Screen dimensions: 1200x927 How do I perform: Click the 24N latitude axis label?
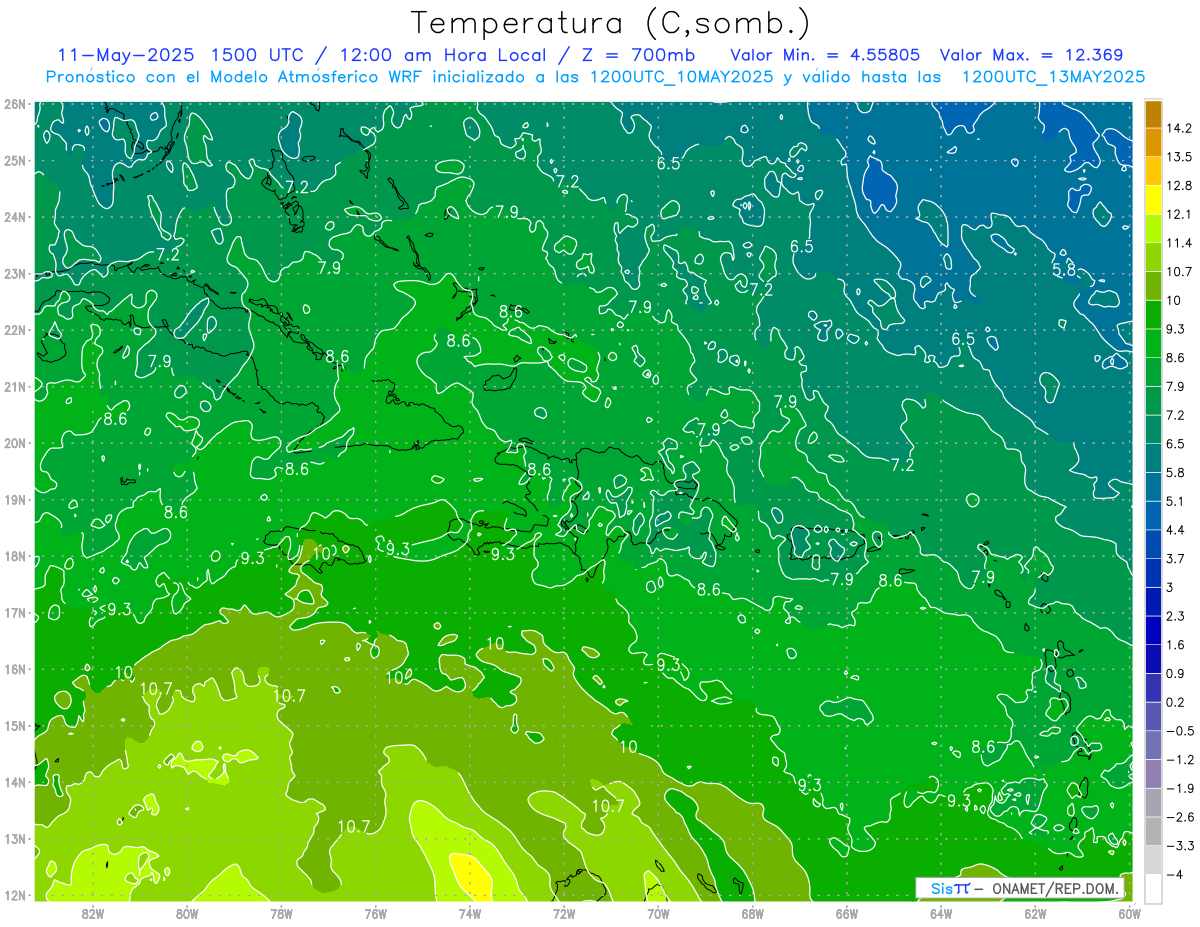pyautogui.click(x=14, y=217)
